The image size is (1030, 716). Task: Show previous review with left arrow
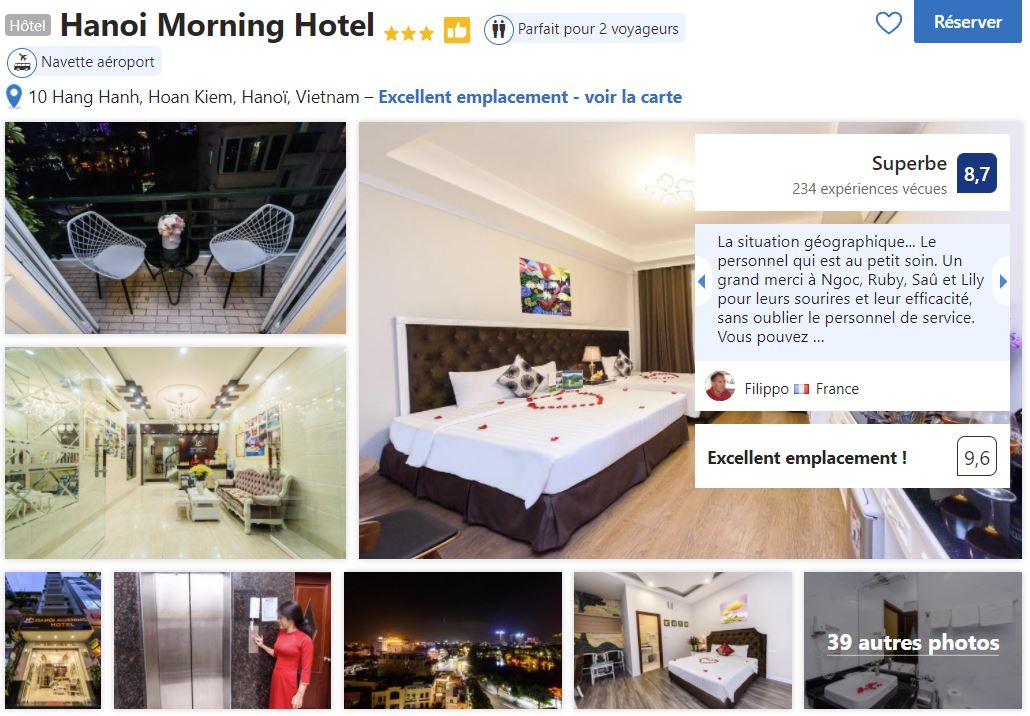click(702, 281)
